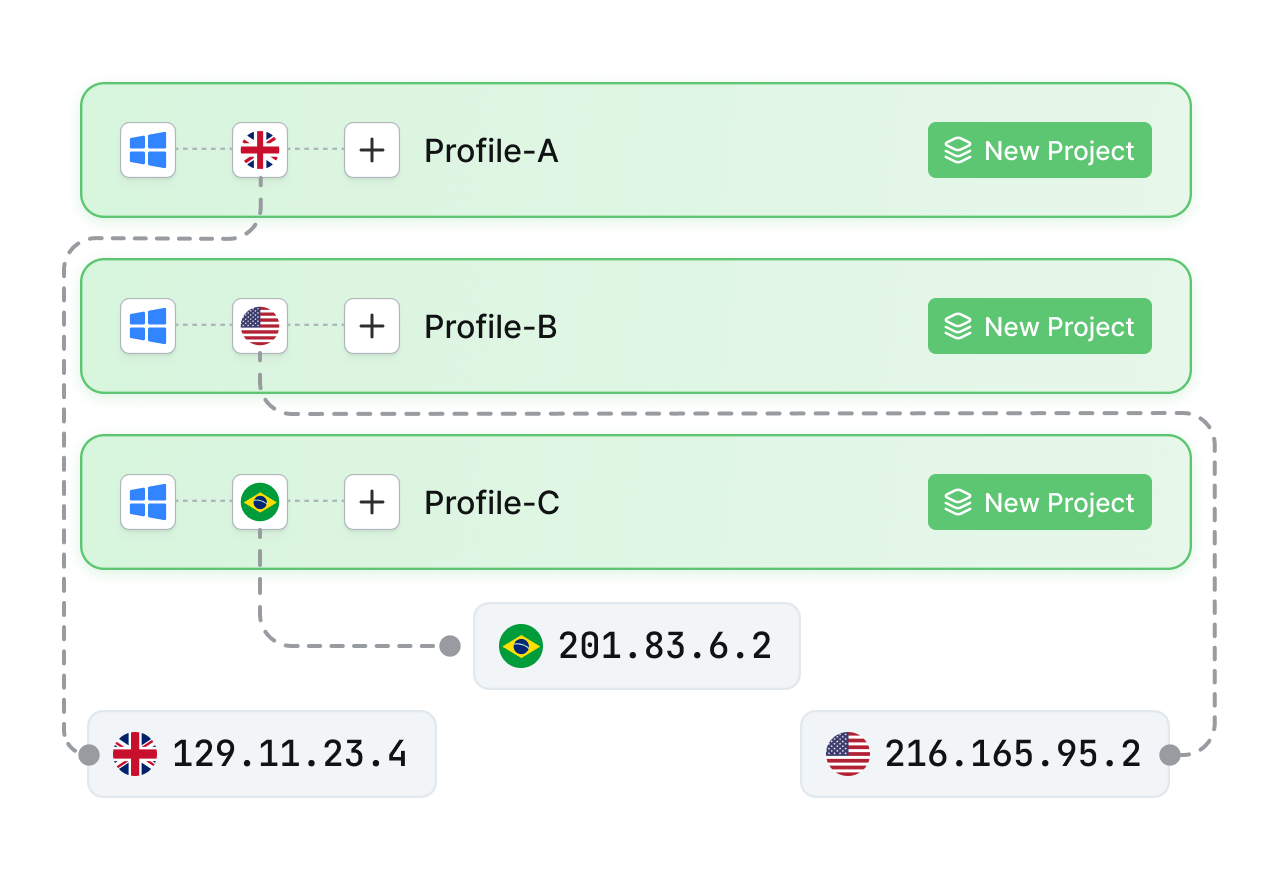Select the UK IP address 129.11.23.4

pyautogui.click(x=290, y=754)
